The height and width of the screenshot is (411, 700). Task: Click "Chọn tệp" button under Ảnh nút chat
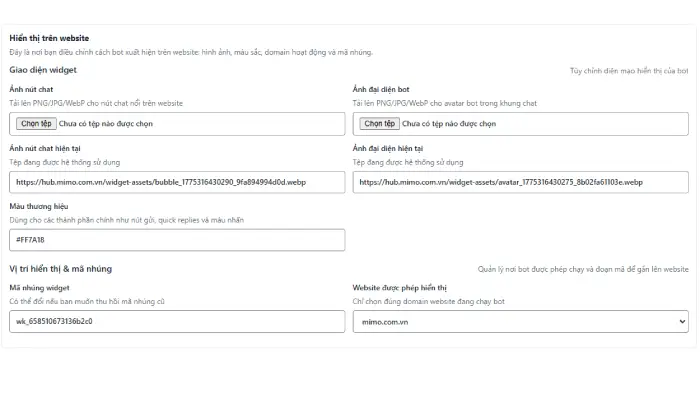coord(36,124)
